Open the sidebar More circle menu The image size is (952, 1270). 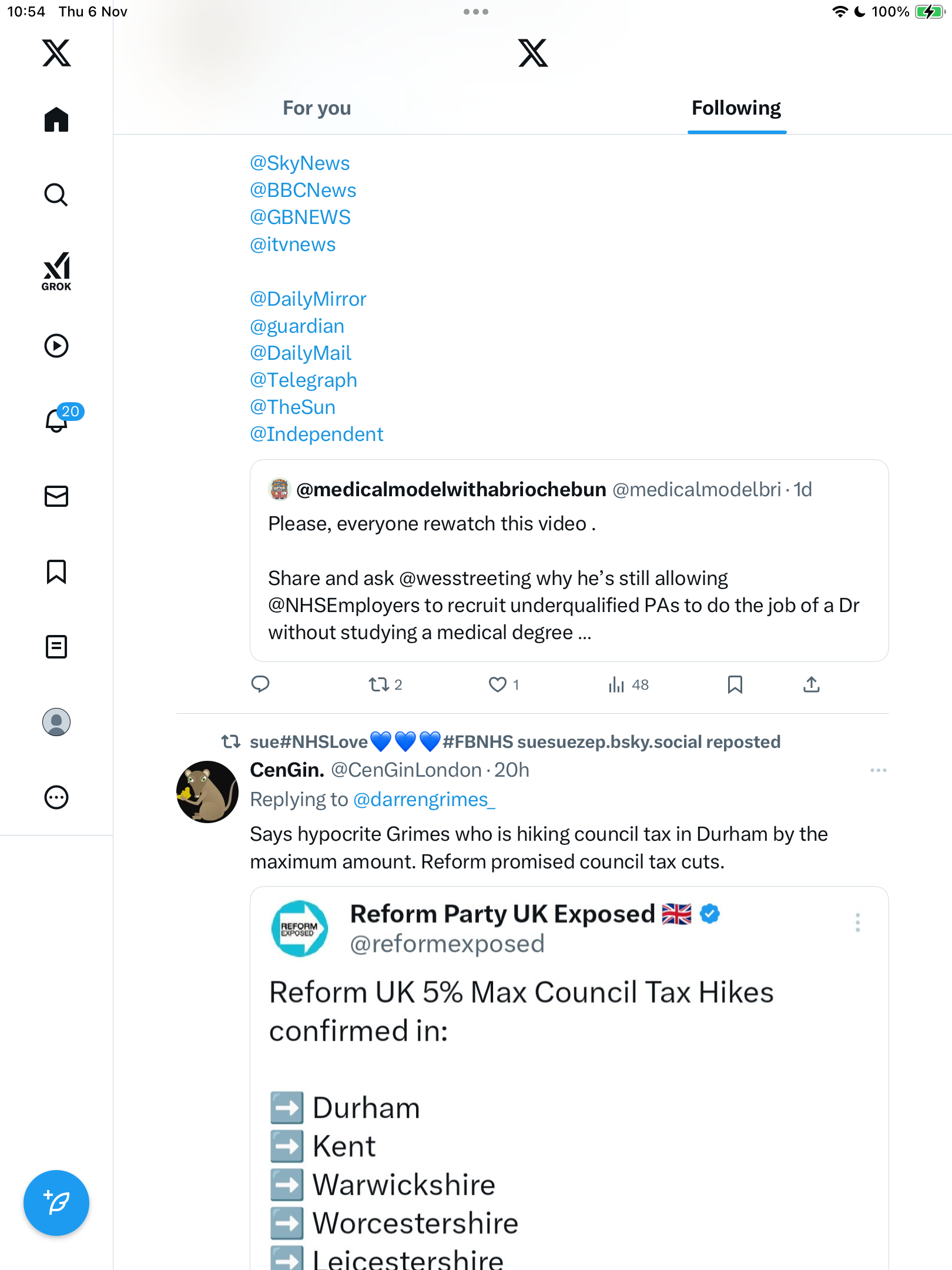click(56, 797)
